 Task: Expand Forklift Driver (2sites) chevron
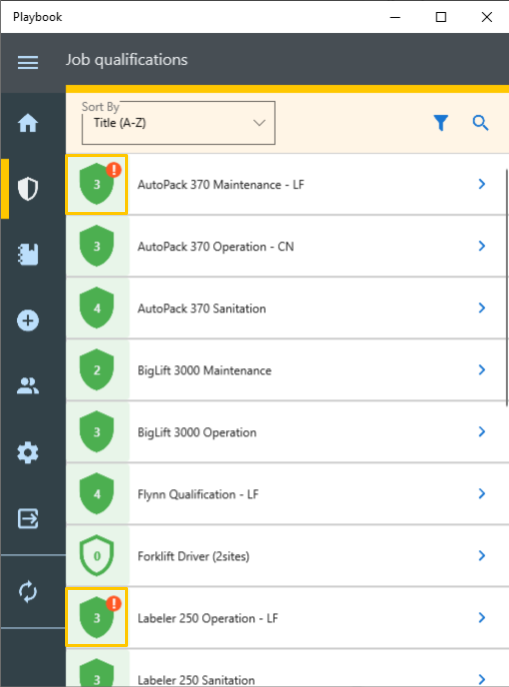(x=482, y=556)
